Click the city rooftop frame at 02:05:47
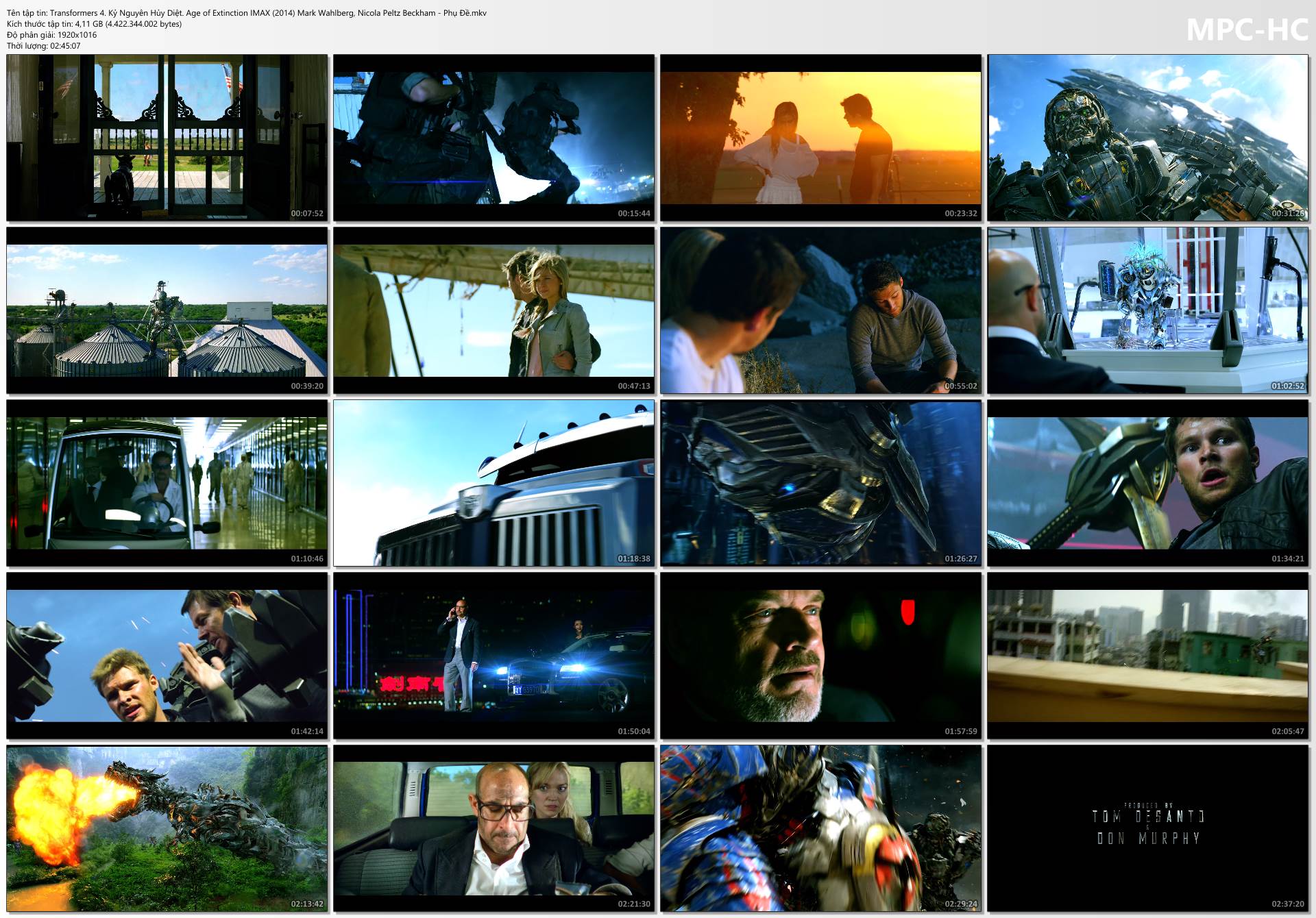 click(1147, 656)
